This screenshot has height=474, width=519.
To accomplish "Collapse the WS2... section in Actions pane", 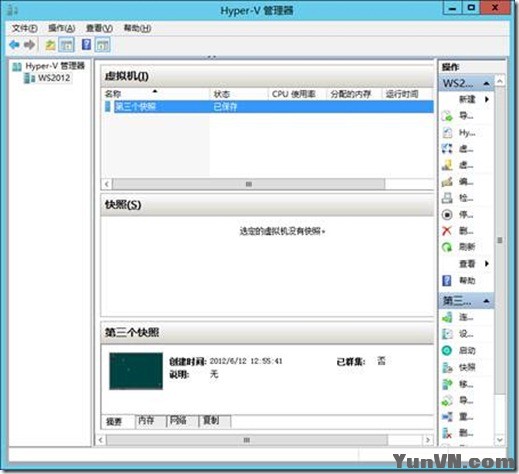I will tap(486, 83).
